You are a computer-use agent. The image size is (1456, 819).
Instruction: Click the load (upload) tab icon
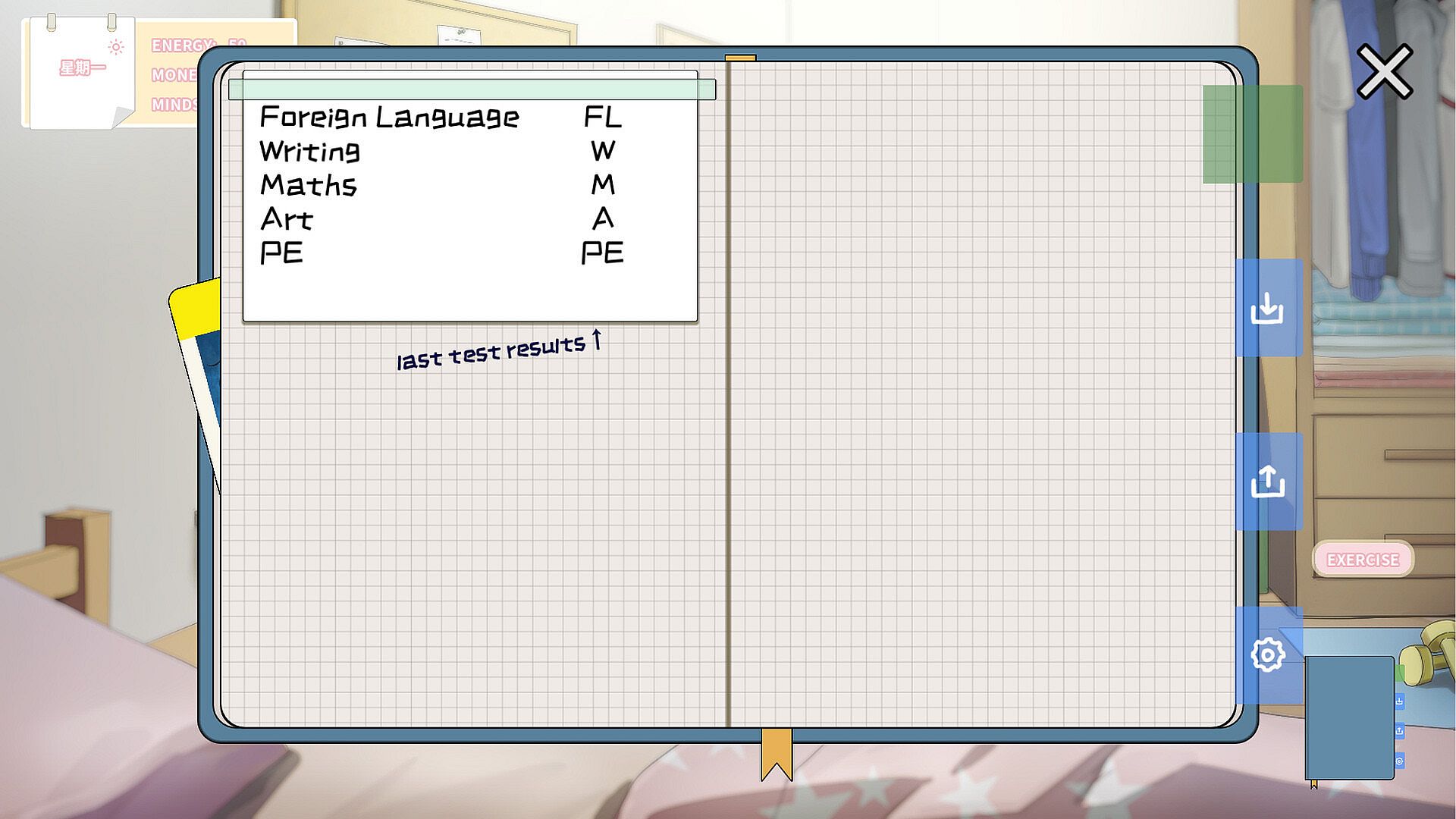coord(1267,482)
